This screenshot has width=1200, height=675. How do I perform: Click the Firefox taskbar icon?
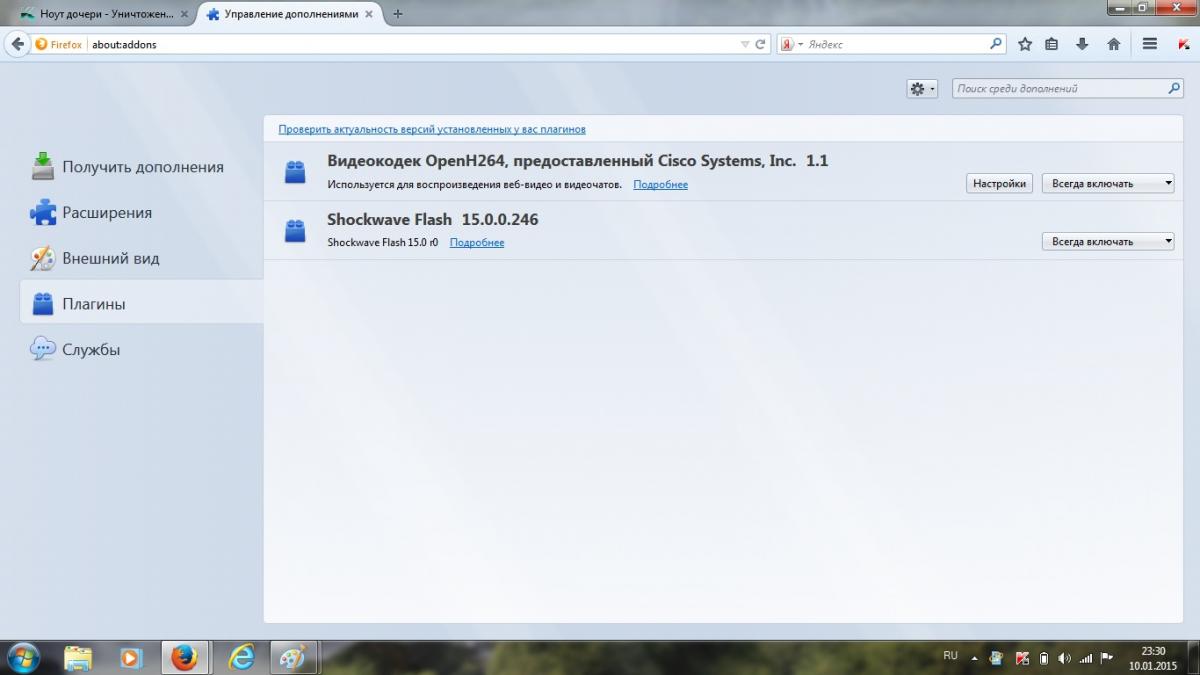[184, 657]
